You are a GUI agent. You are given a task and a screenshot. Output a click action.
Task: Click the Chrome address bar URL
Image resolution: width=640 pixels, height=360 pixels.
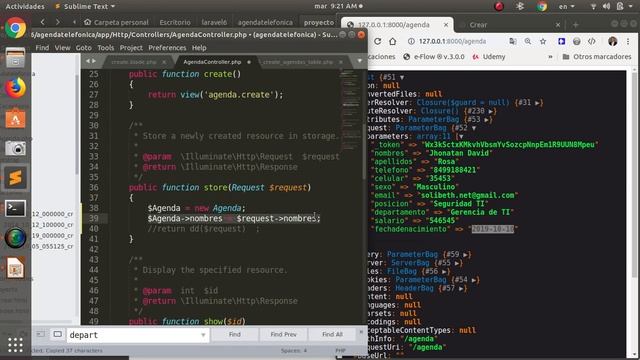(452, 41)
